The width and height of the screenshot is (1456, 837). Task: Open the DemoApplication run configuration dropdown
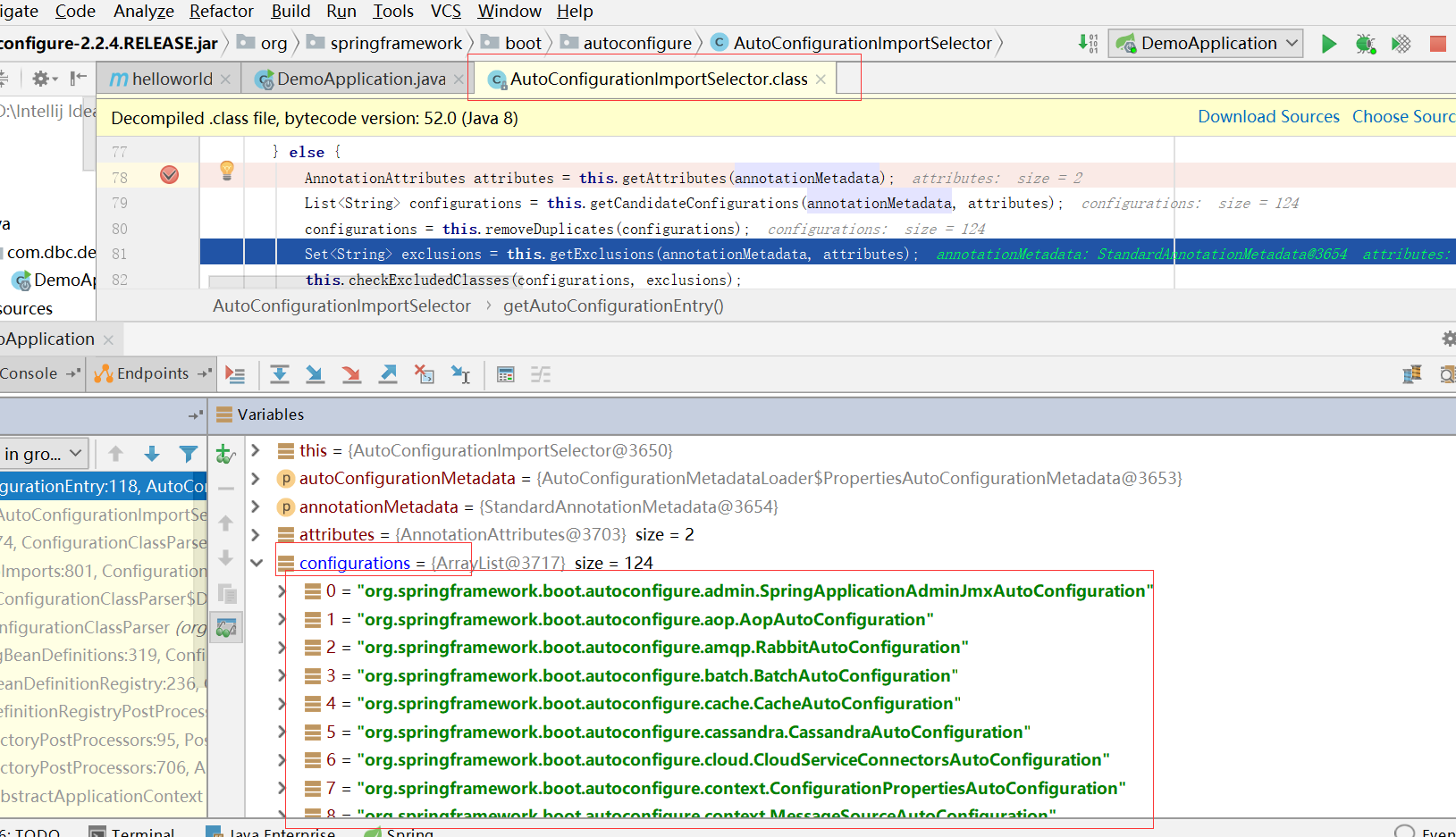pyautogui.click(x=1206, y=43)
